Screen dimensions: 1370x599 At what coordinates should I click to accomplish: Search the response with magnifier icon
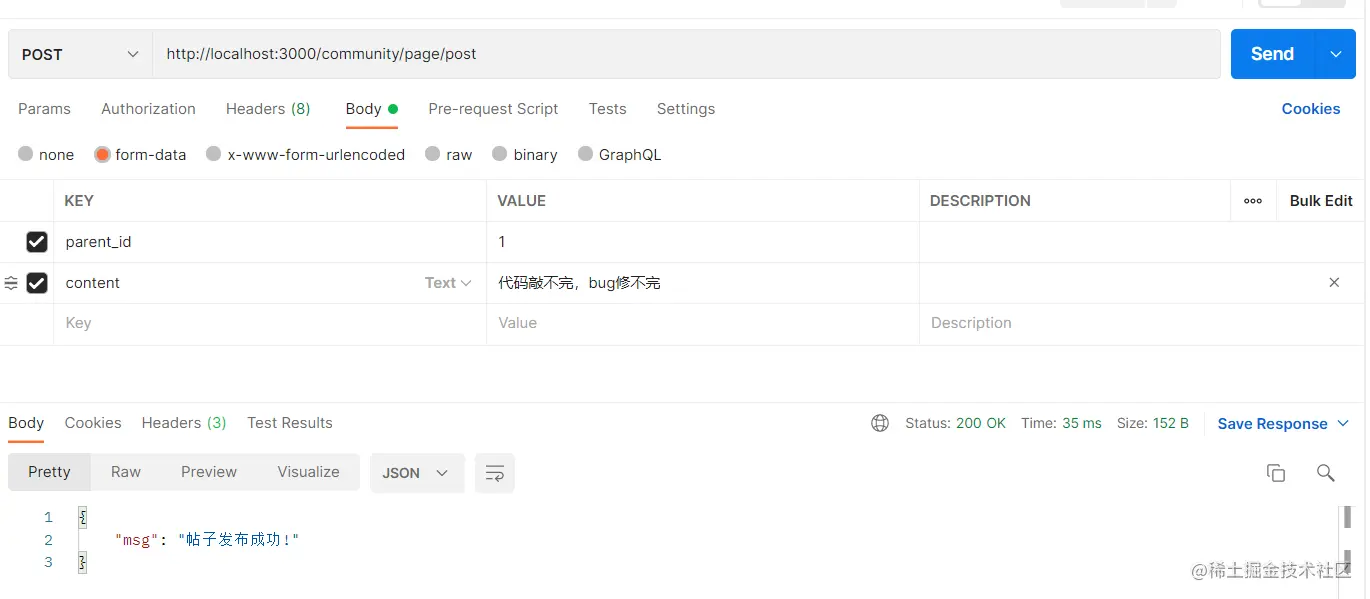(x=1326, y=473)
